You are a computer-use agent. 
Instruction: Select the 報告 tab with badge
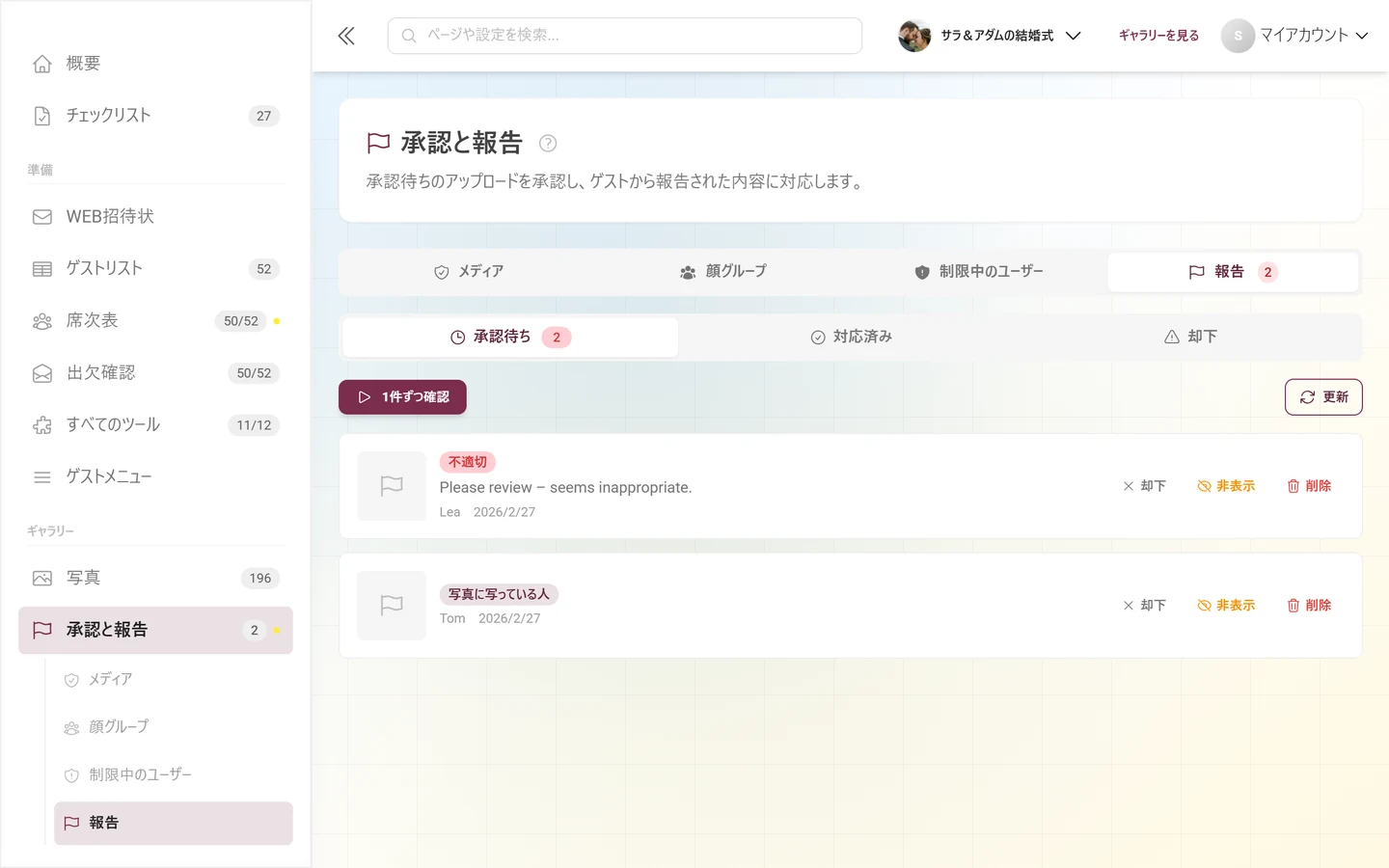1234,272
